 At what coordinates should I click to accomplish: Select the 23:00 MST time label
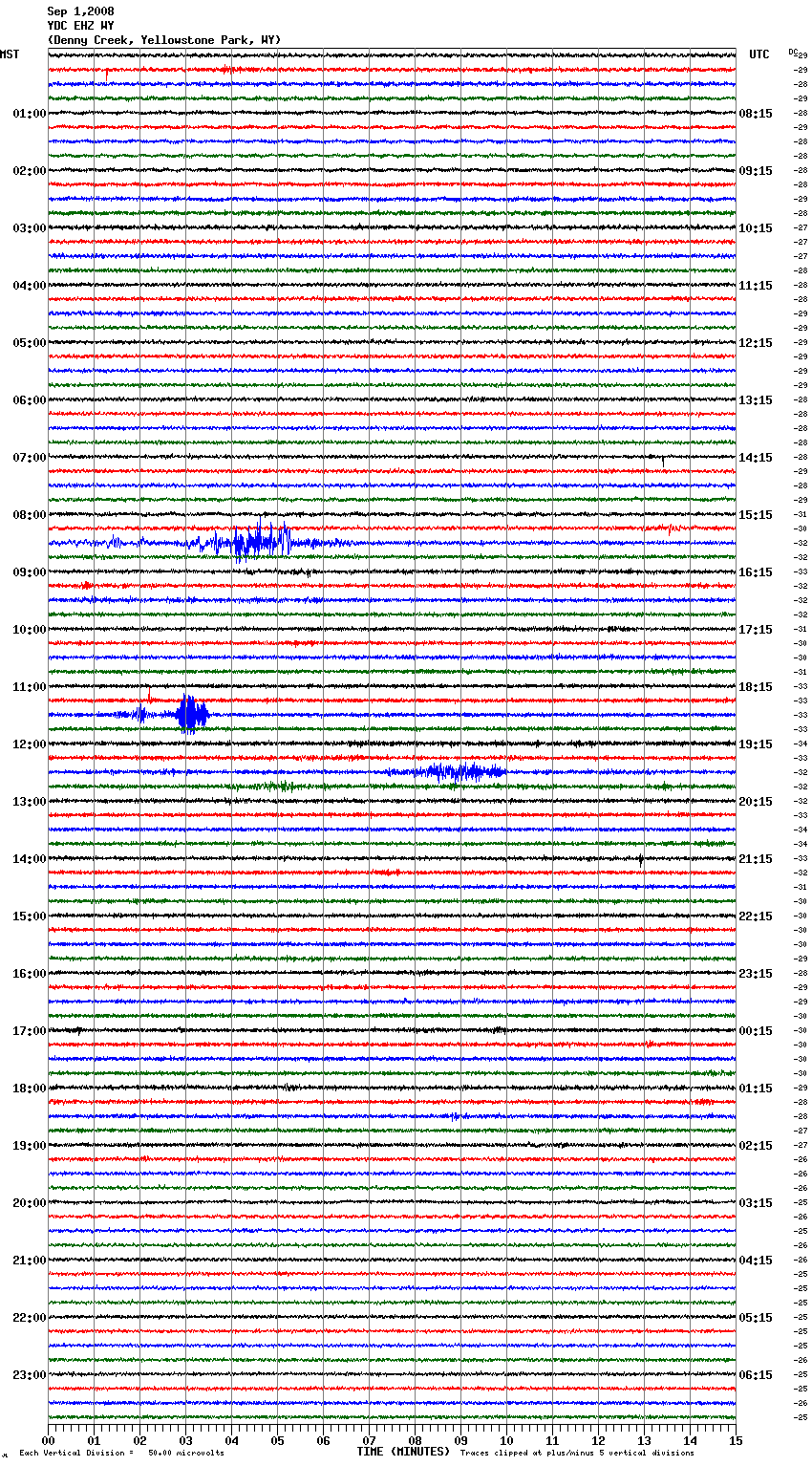(x=30, y=1375)
